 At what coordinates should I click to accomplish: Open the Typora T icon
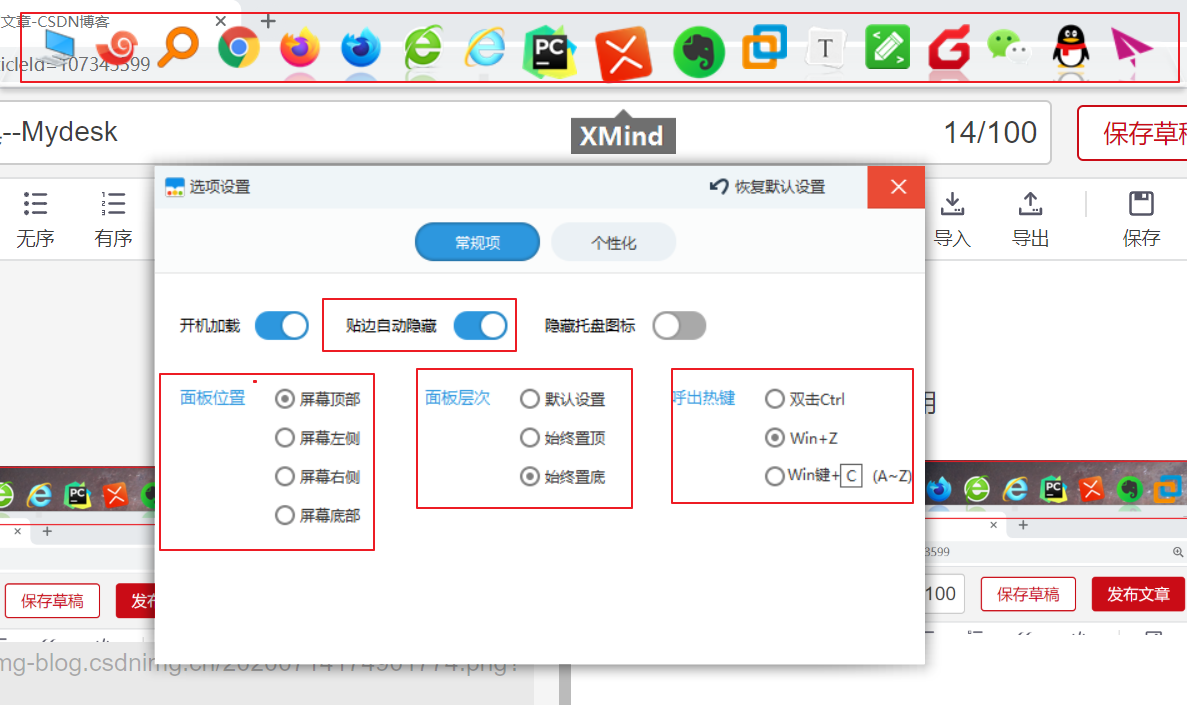(825, 48)
